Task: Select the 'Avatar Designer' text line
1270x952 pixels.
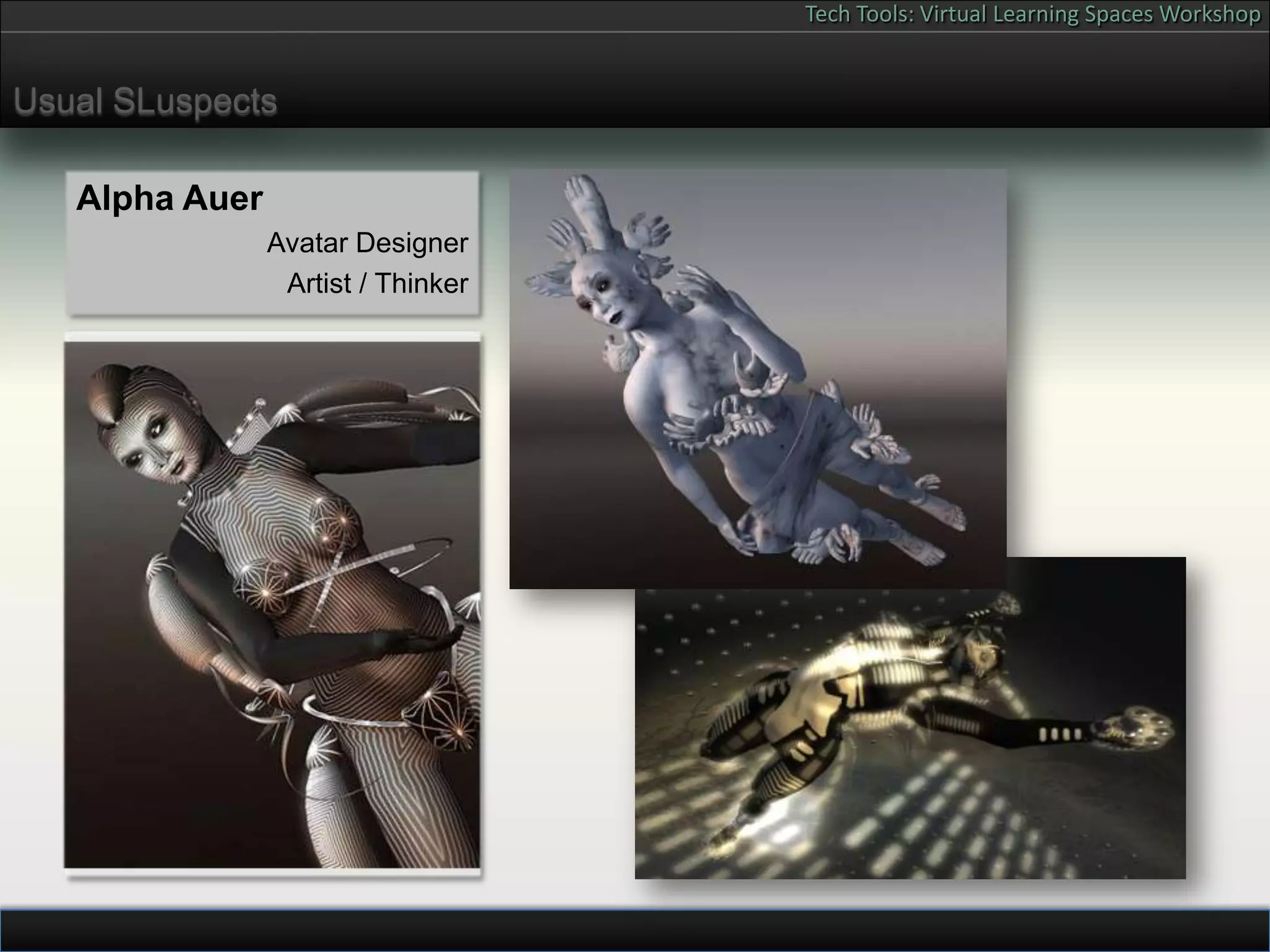Action: tap(367, 243)
